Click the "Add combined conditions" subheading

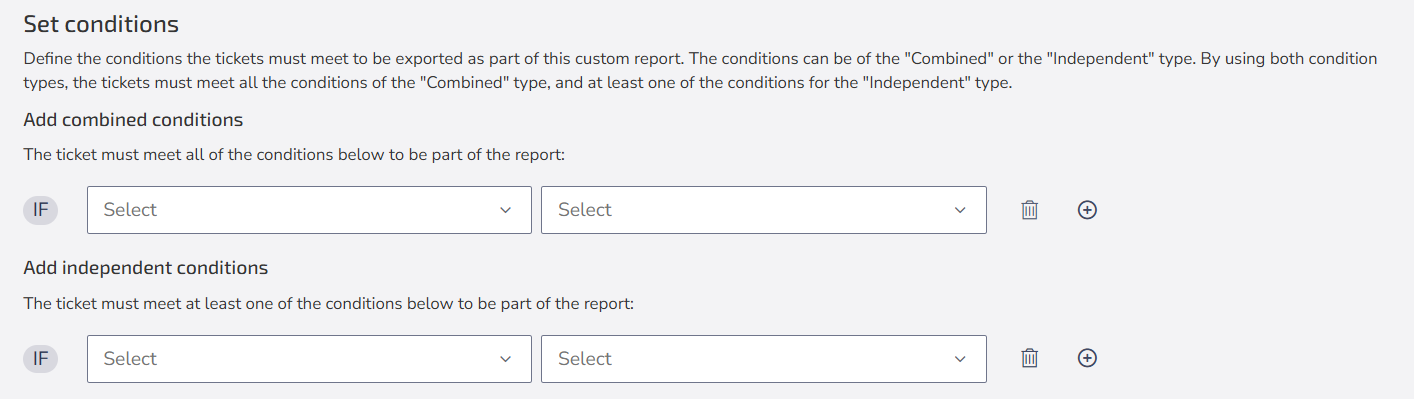pos(133,120)
